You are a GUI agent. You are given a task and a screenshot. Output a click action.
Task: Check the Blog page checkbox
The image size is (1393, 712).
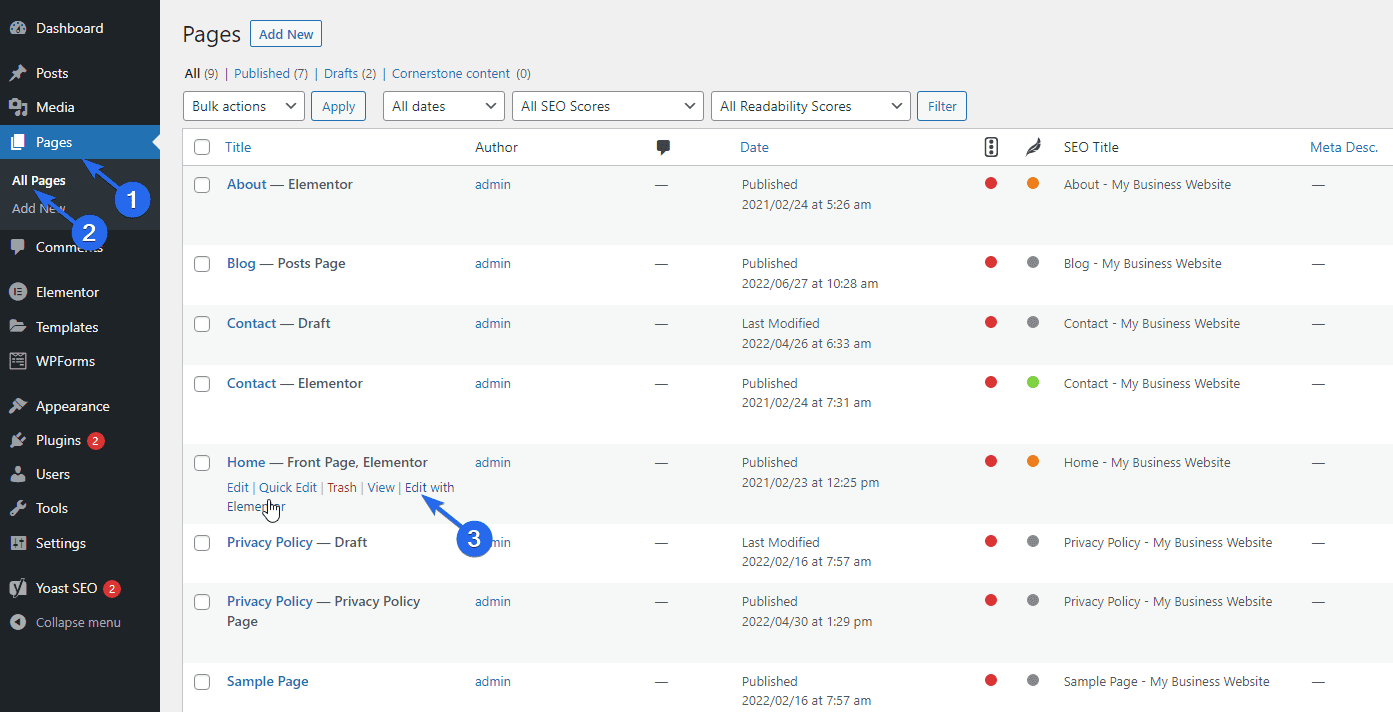click(x=202, y=264)
